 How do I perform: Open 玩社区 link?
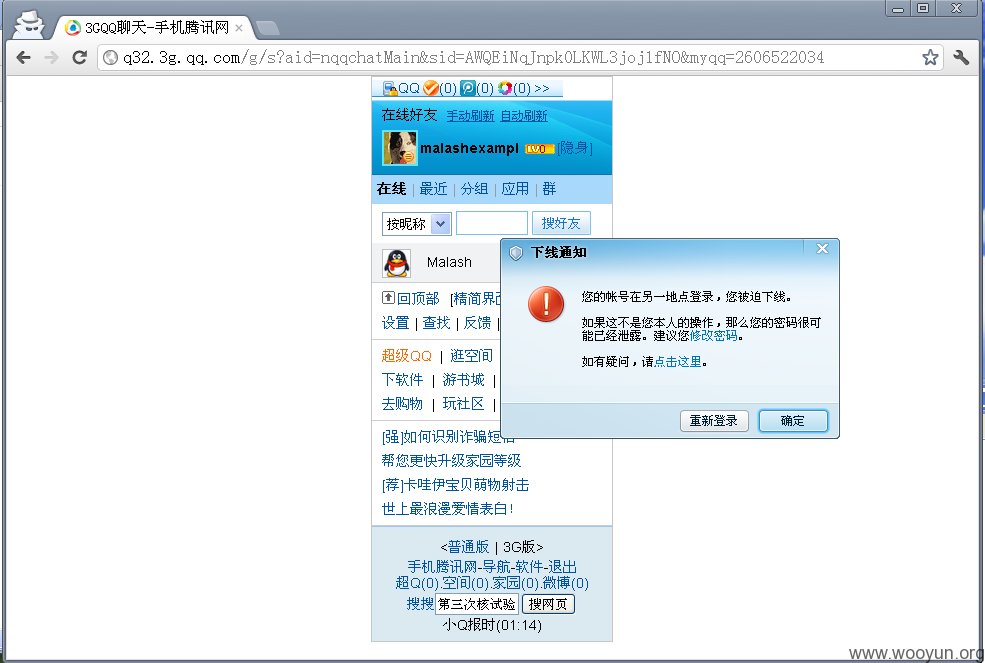point(464,404)
